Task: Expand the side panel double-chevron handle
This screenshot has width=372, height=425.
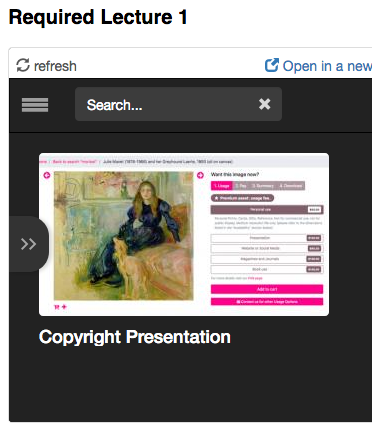Action: 29,244
